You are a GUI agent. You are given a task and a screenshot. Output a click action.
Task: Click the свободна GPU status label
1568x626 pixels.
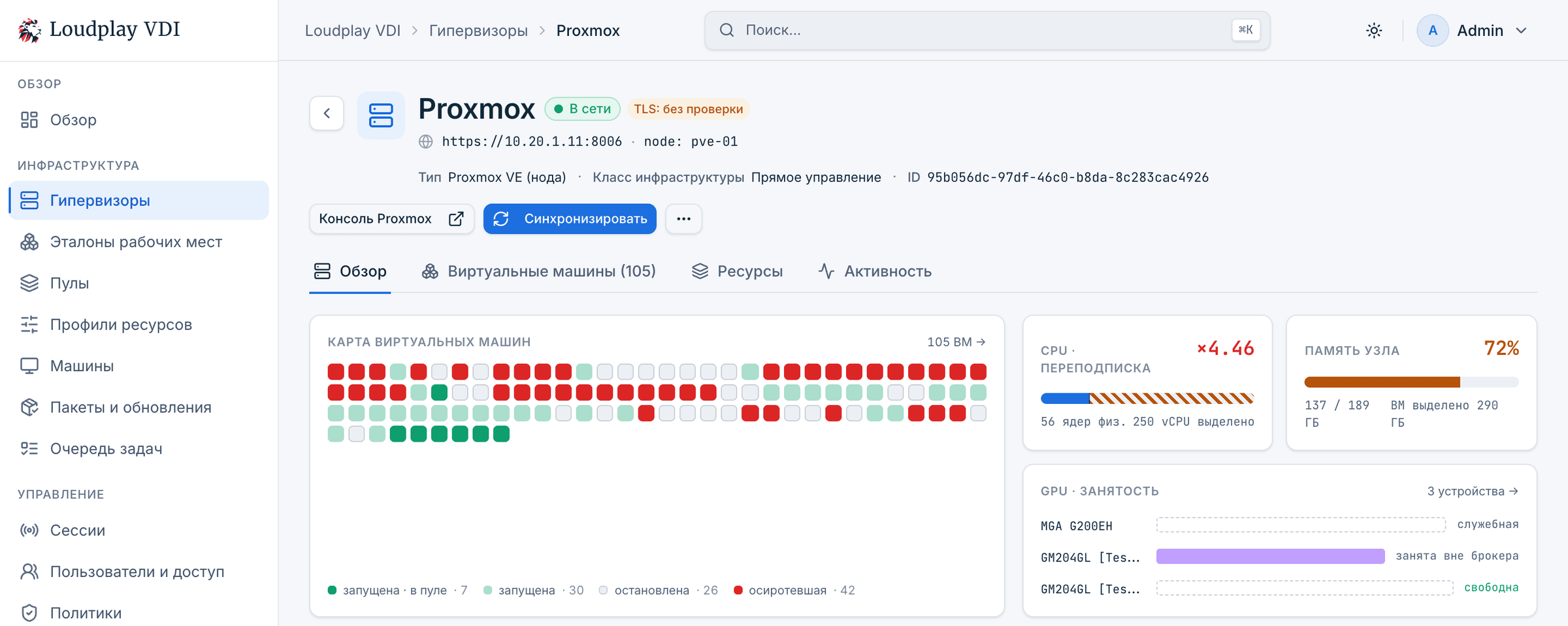1491,587
